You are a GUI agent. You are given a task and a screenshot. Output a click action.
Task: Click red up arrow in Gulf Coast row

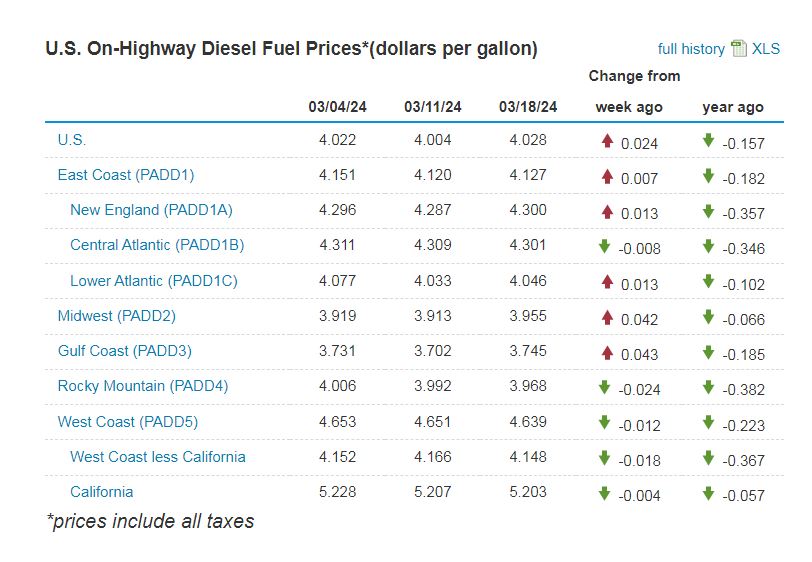pos(607,352)
